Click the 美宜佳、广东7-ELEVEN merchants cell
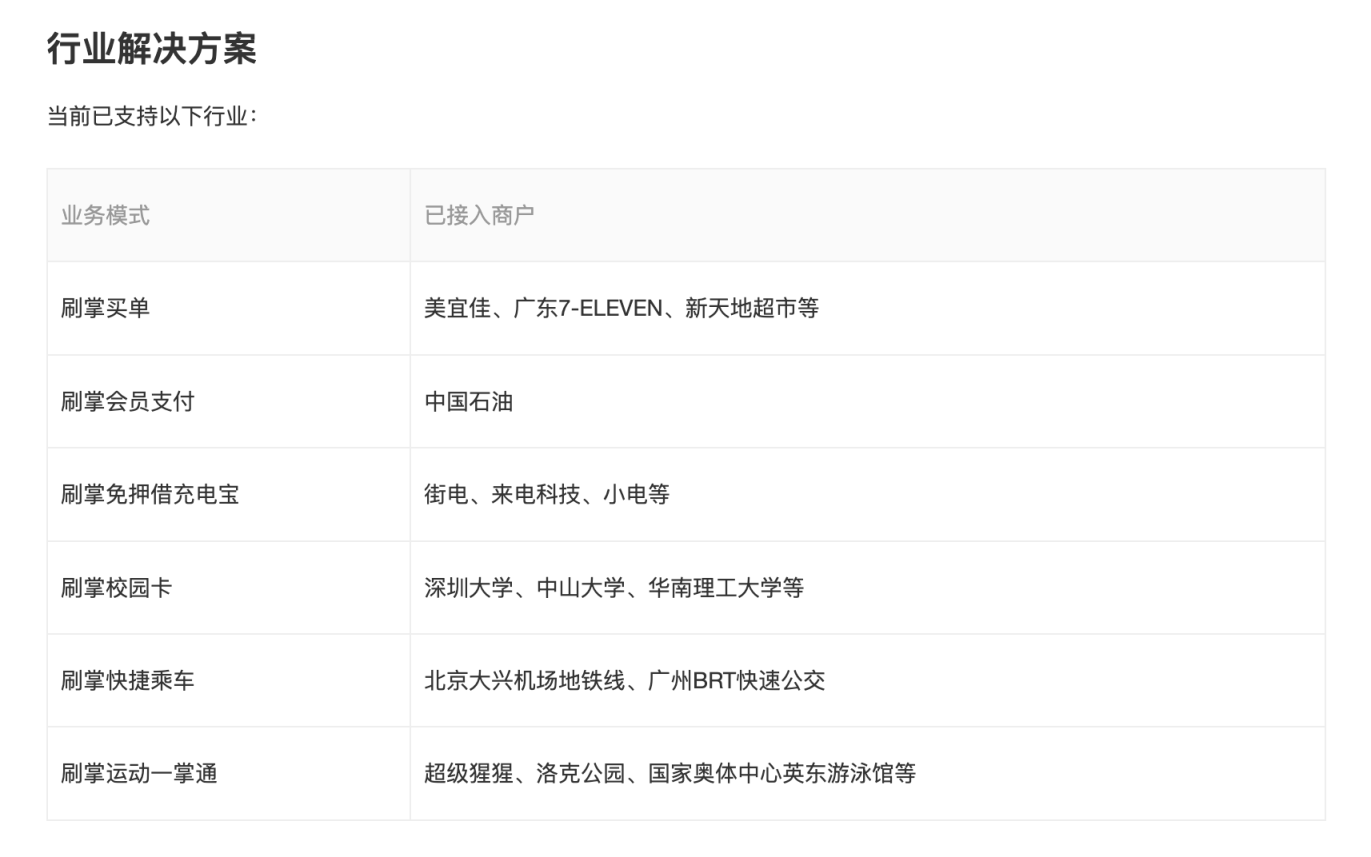The width and height of the screenshot is (1371, 857). click(x=621, y=308)
